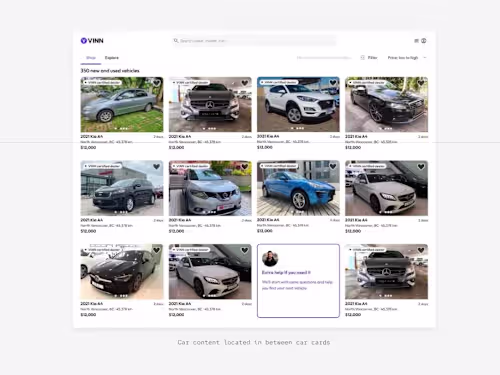Click the VINN logo

click(x=92, y=41)
